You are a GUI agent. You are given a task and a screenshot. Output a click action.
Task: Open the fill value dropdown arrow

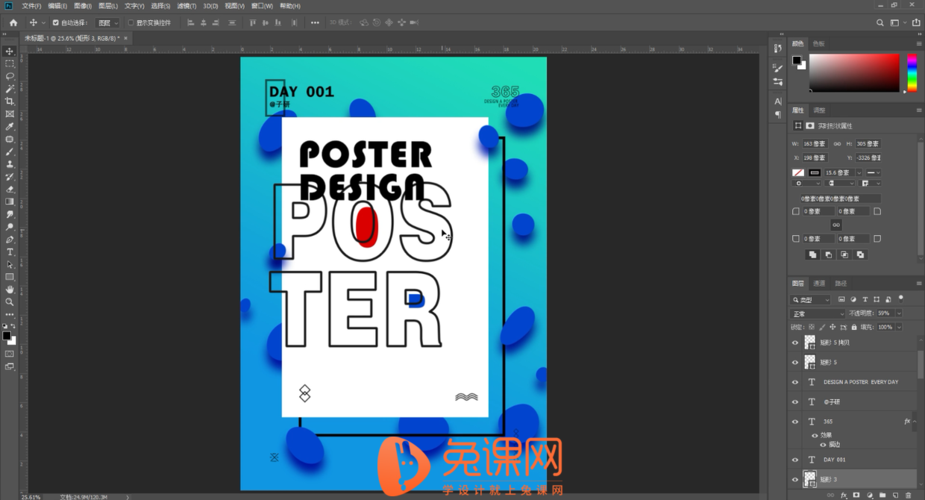[x=898, y=327]
